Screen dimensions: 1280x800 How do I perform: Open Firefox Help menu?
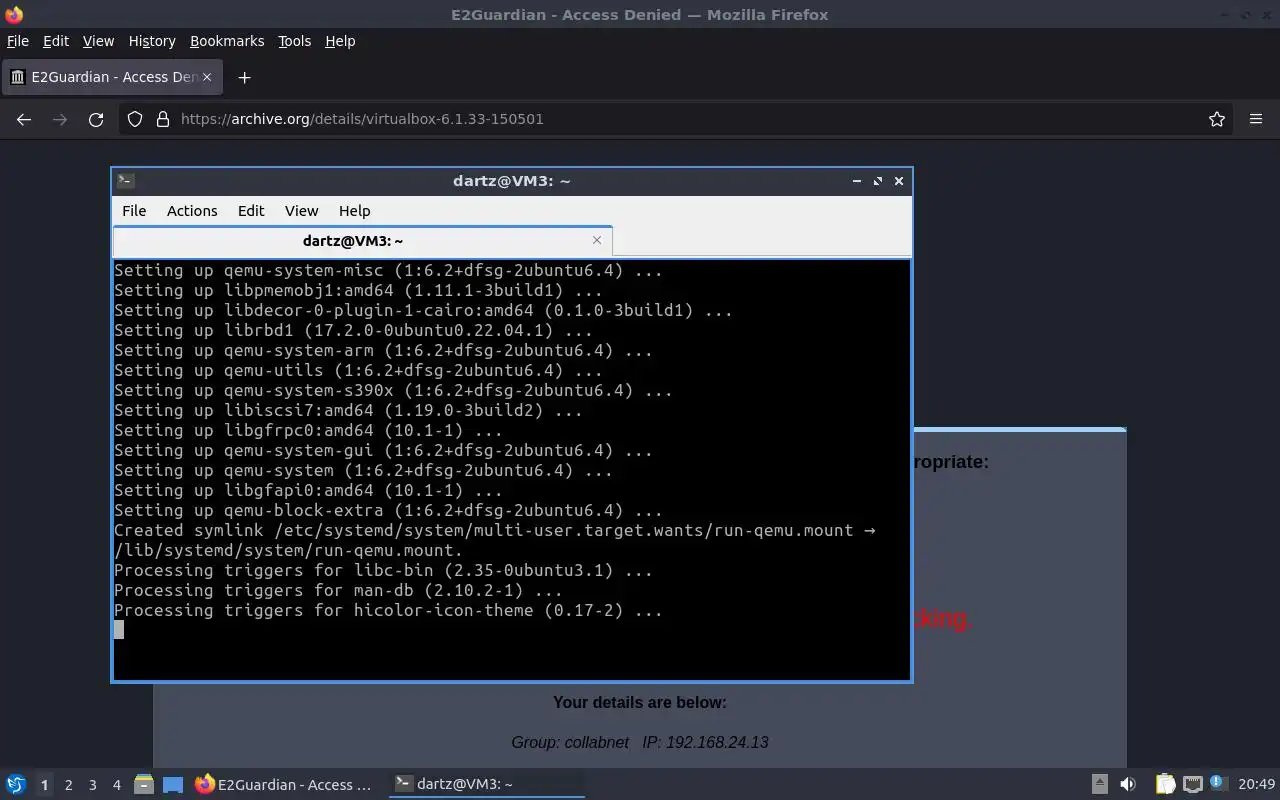(x=340, y=41)
